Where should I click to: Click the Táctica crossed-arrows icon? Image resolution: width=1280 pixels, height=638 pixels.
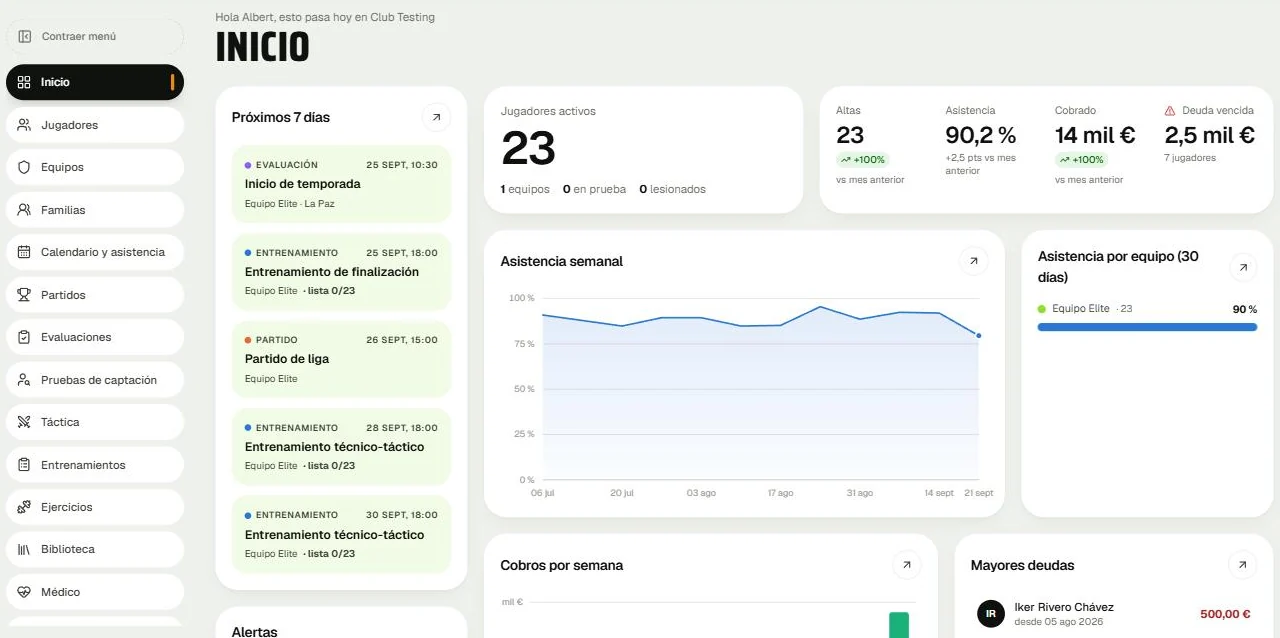24,422
